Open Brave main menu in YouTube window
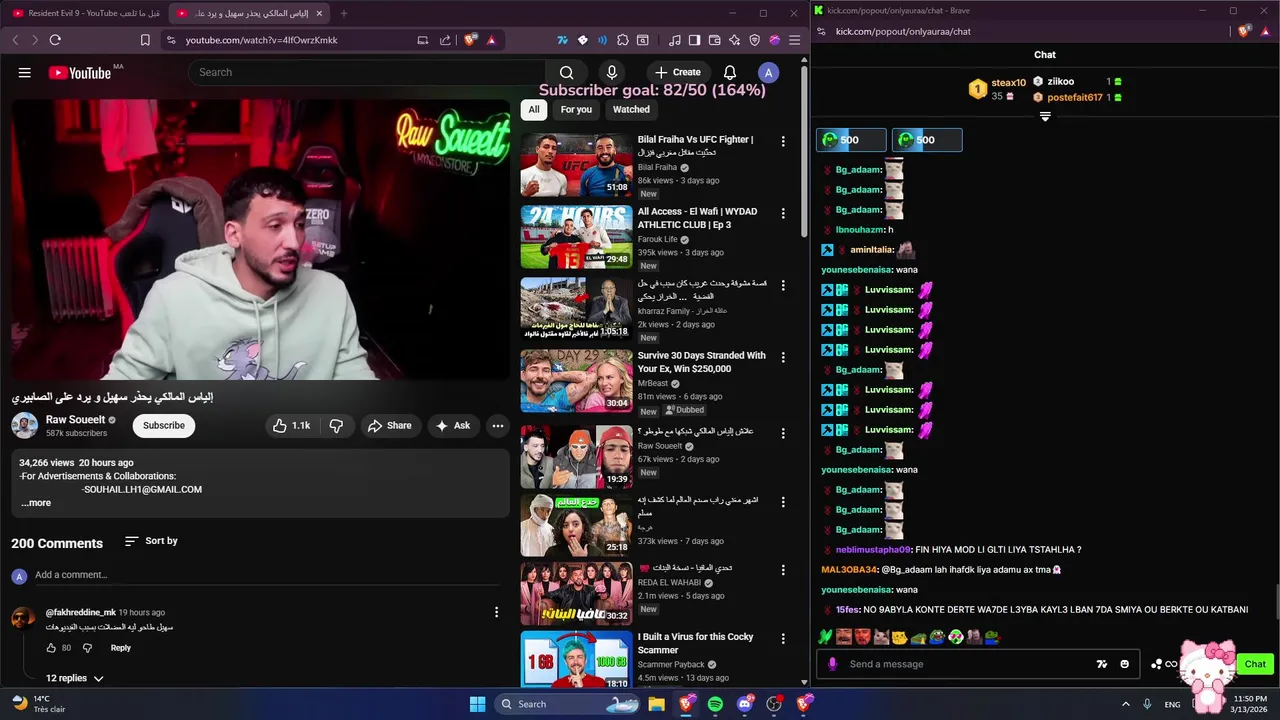 [x=794, y=40]
